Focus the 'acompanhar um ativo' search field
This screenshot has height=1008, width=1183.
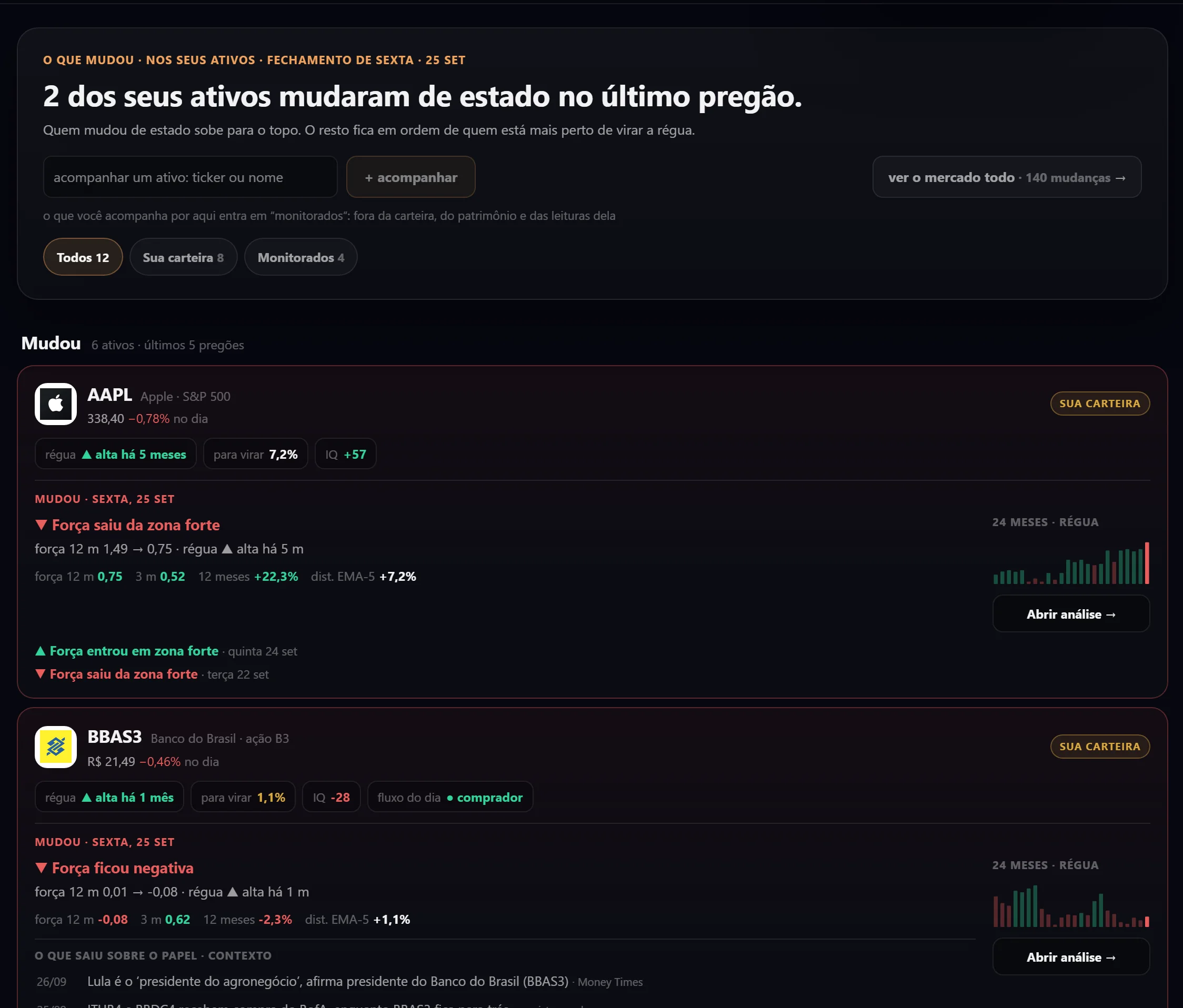(190, 177)
